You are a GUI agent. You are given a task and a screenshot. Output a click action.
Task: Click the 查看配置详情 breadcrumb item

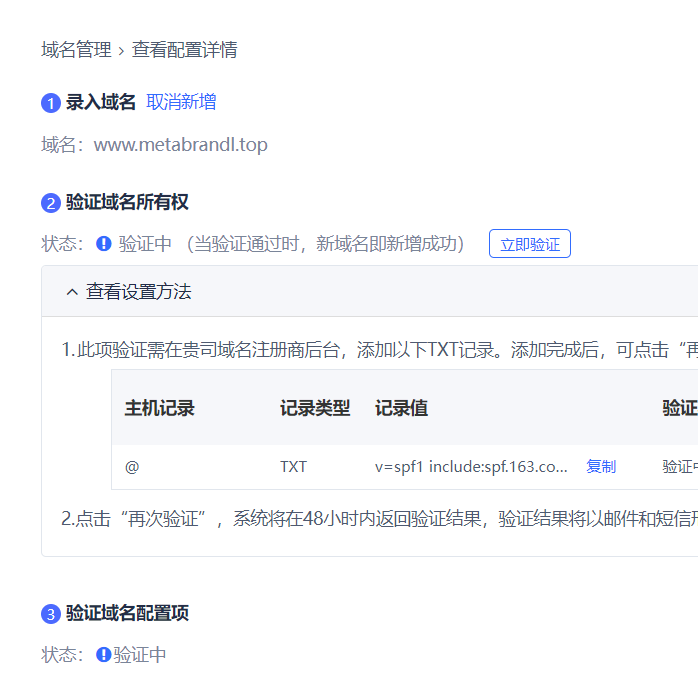[184, 50]
